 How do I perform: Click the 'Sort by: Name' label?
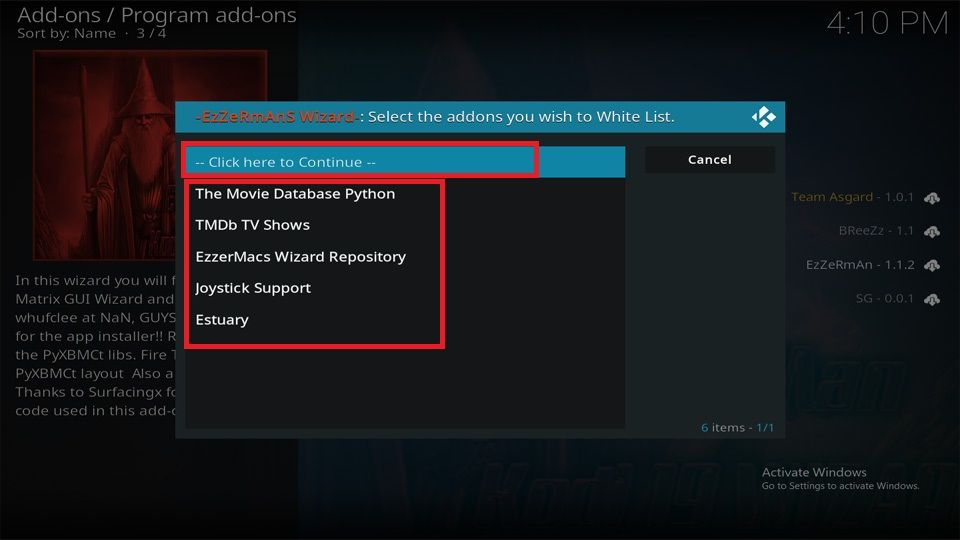pos(66,34)
